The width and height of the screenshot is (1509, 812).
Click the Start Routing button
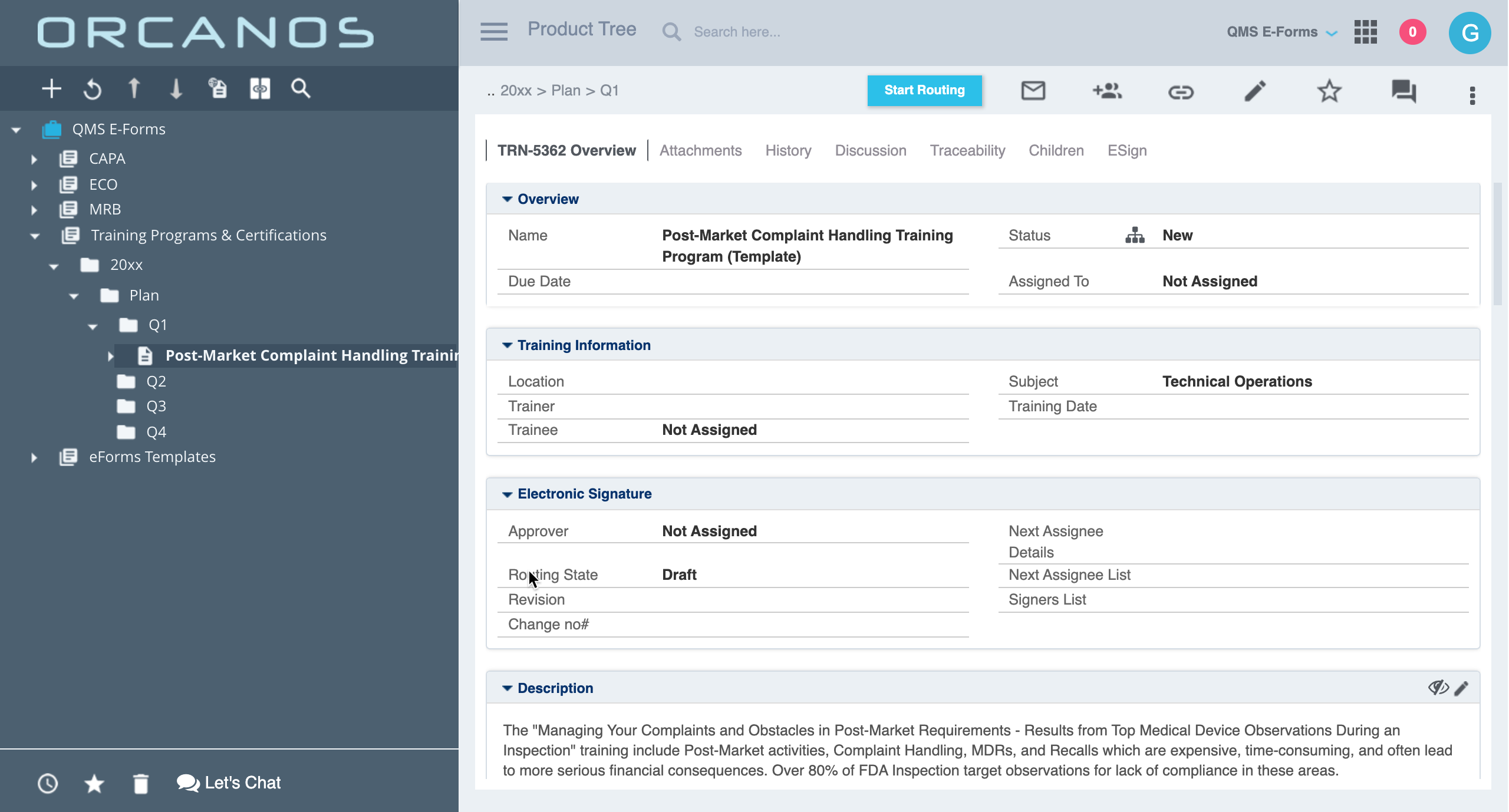click(924, 90)
